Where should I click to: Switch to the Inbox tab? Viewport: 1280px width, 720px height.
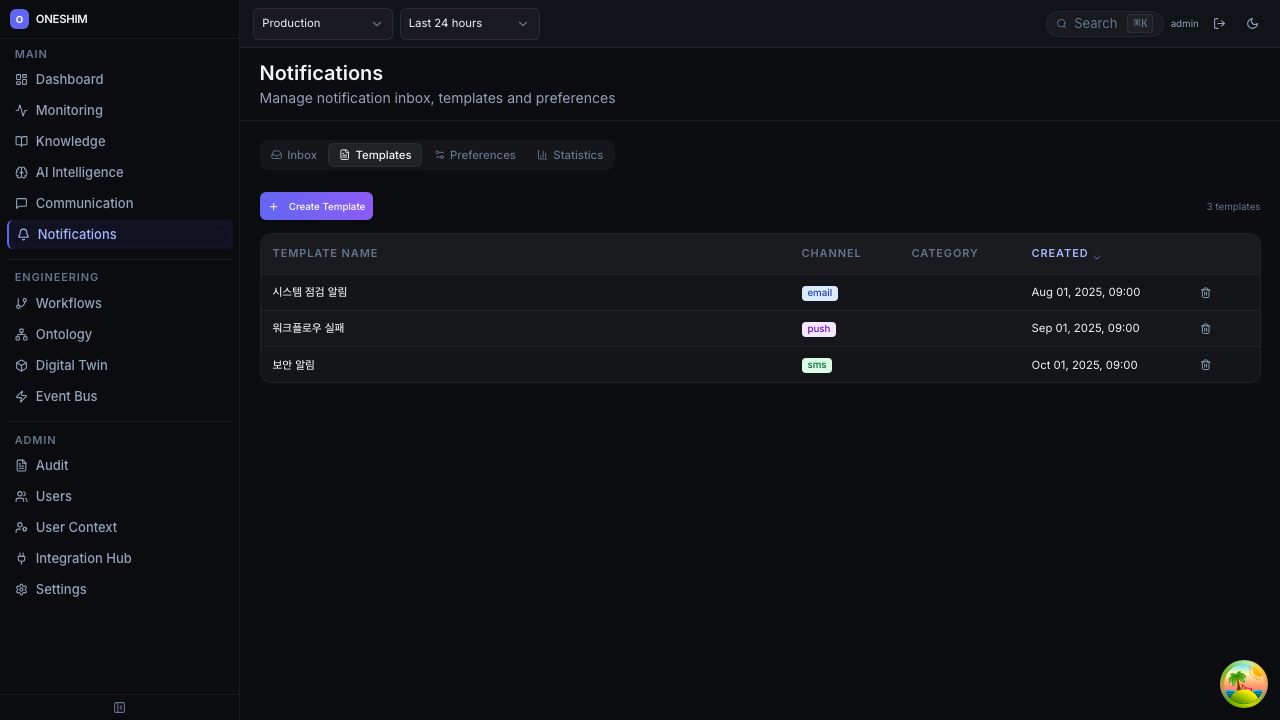(294, 155)
